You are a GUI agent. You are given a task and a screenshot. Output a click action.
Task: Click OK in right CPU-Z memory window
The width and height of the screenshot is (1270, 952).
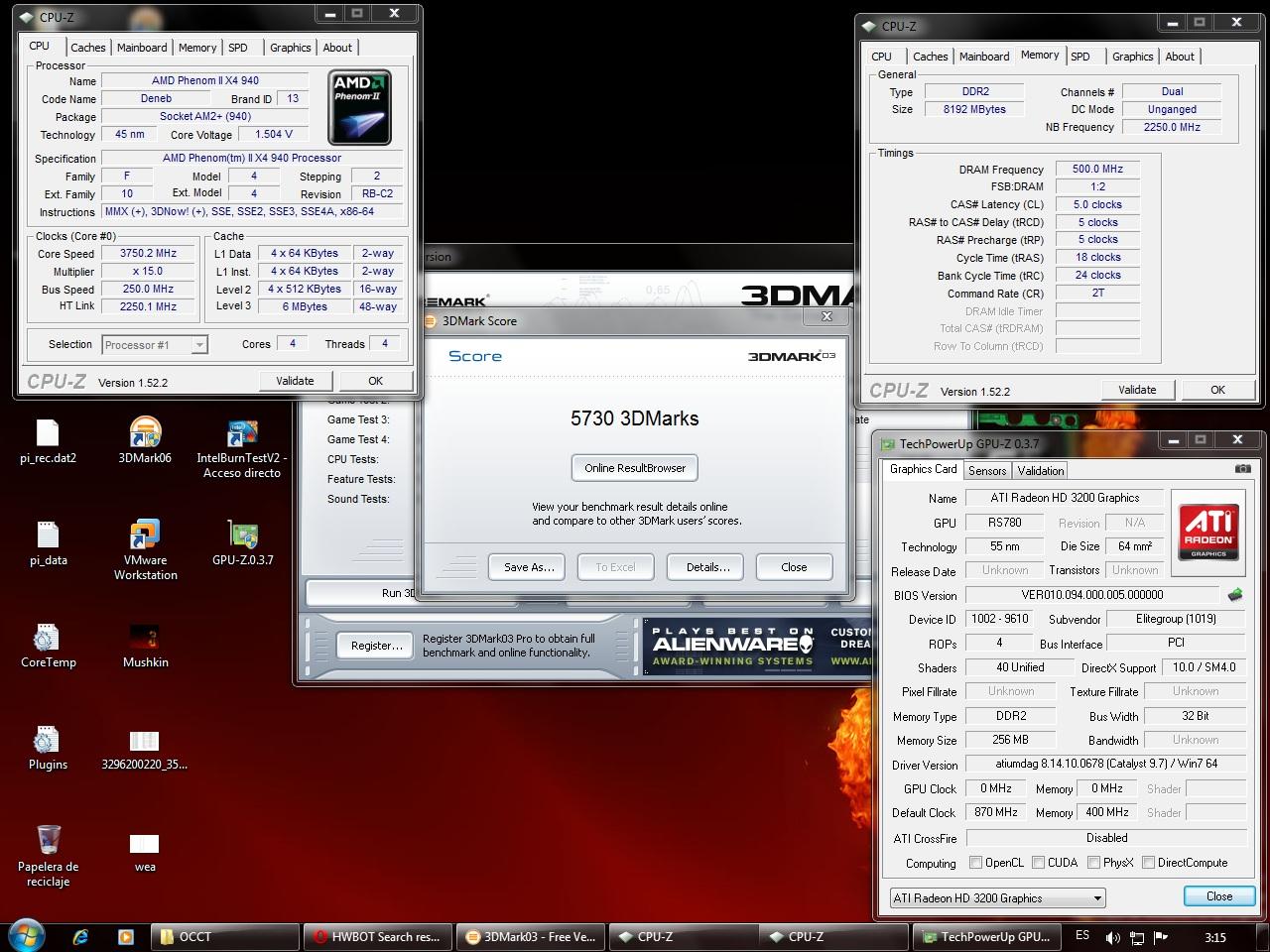point(1217,390)
